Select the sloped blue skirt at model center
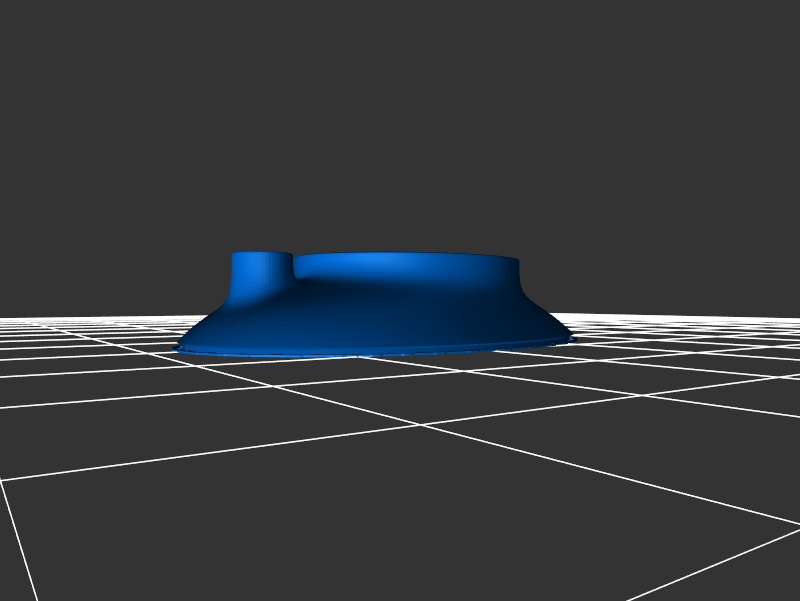Screen dimensions: 800x601 point(380,318)
